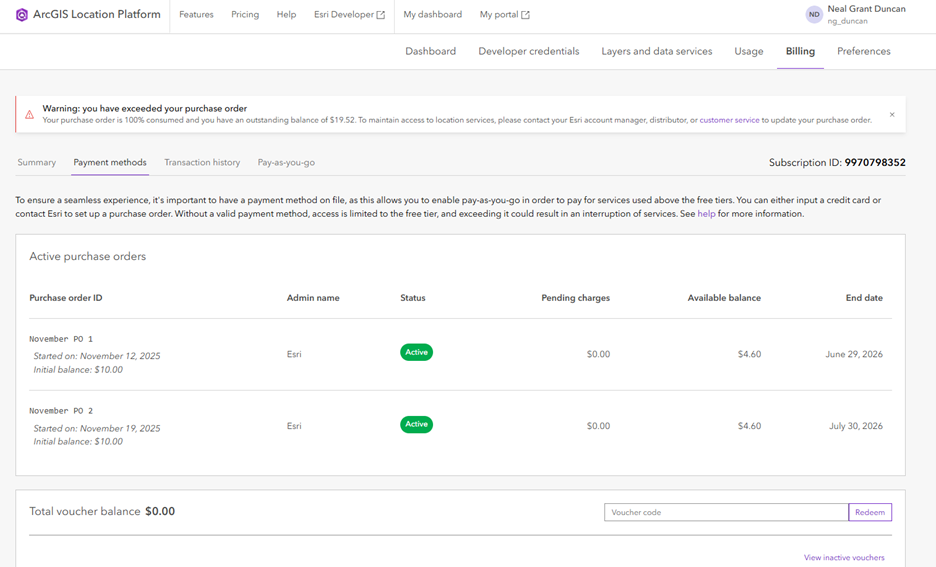Click the red warning triangle icon
The height and width of the screenshot is (567, 936).
click(29, 115)
